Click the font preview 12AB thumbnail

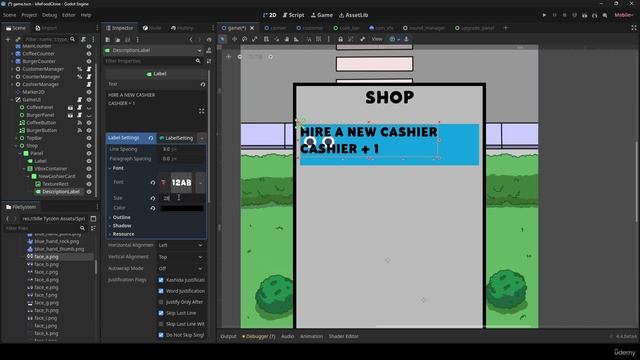pyautogui.click(x=182, y=183)
